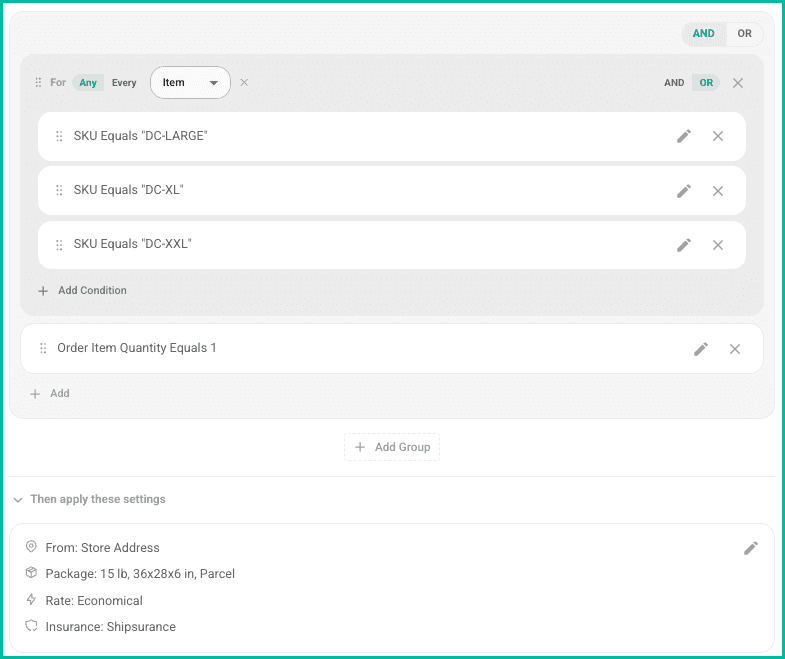Collapse Then apply these settings section
The width and height of the screenshot is (785, 659).
[18, 500]
